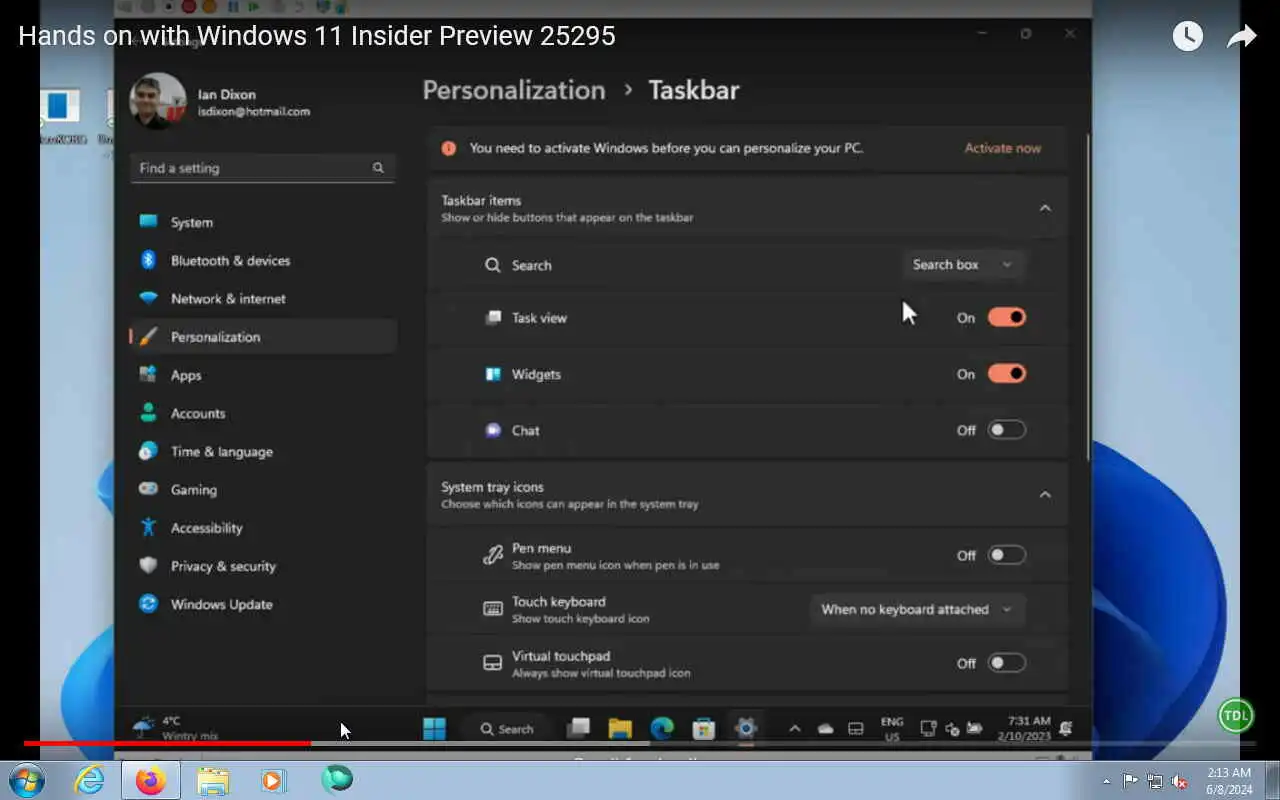Screen dimensions: 1280x800
Task: Select System in the Settings sidebar
Action: click(264, 222)
